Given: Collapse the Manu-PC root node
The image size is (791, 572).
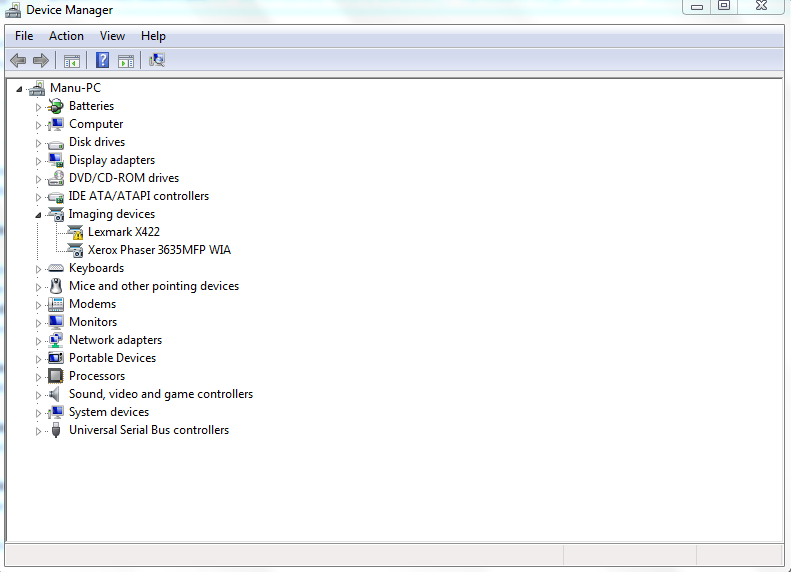Looking at the screenshot, I should coord(19,89).
